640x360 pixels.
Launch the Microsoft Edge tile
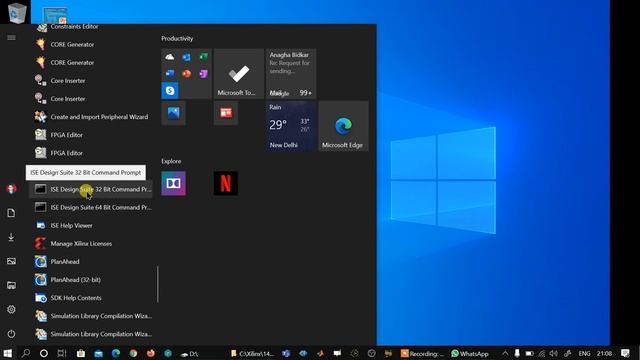[x=343, y=126]
